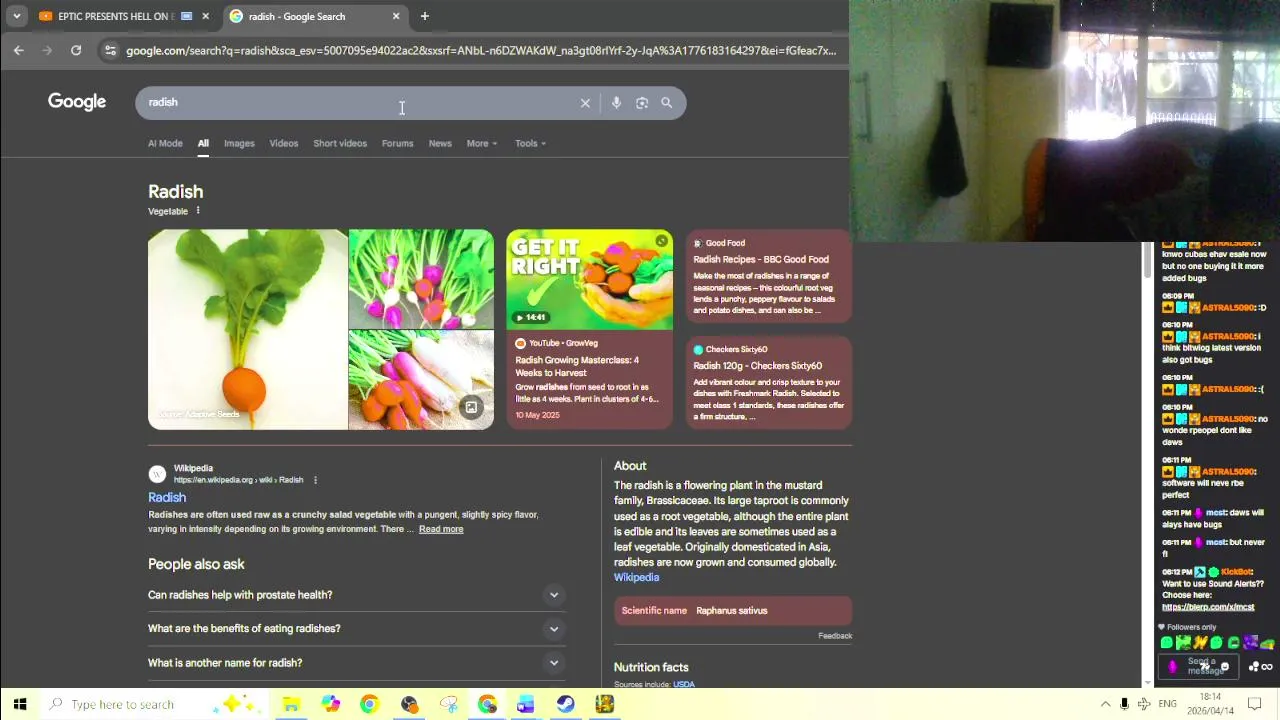Open image gallery icon on radish photos
This screenshot has width=1280, height=720.
471,407
